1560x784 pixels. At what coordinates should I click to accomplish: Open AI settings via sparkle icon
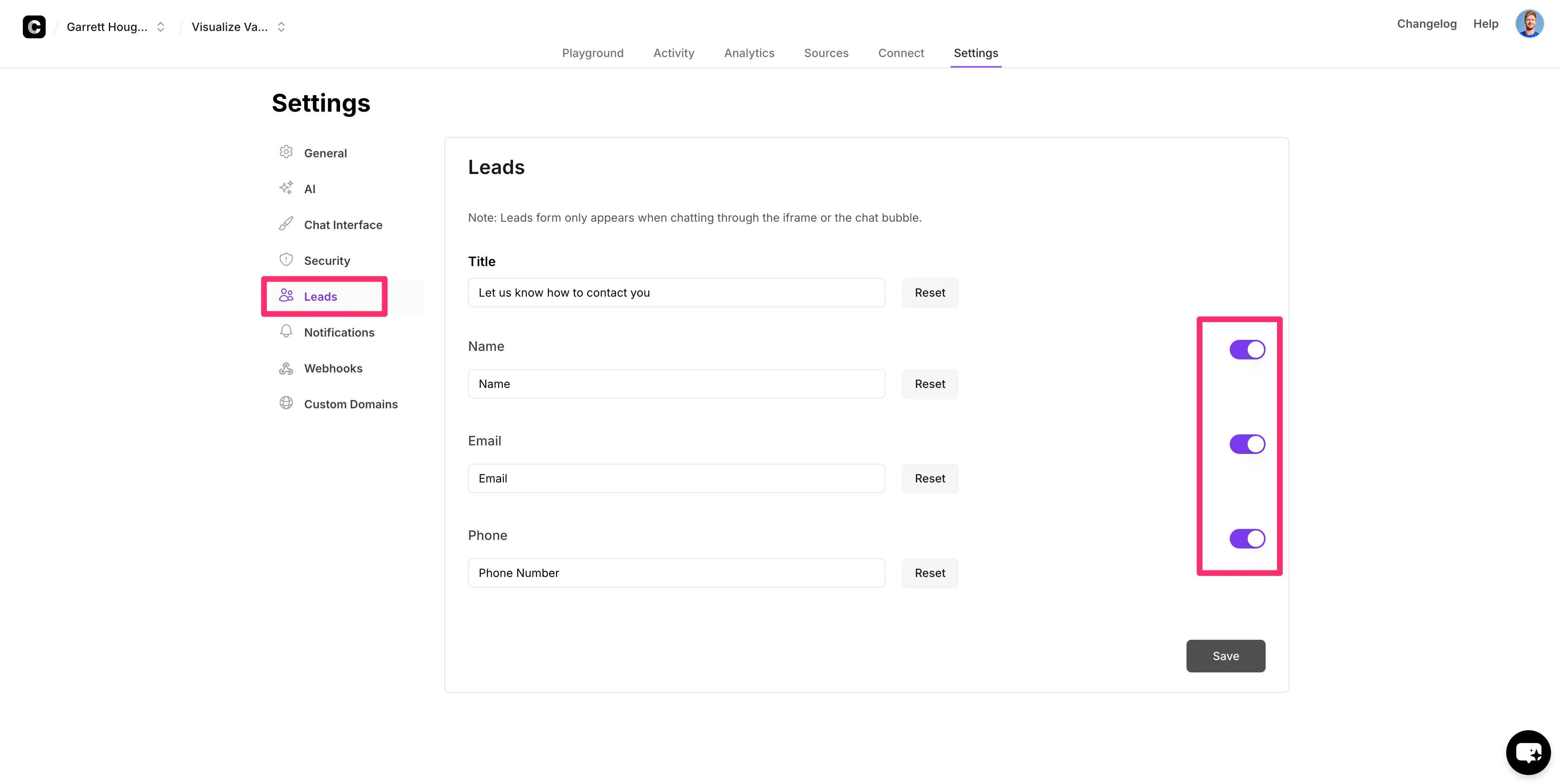[x=286, y=188]
